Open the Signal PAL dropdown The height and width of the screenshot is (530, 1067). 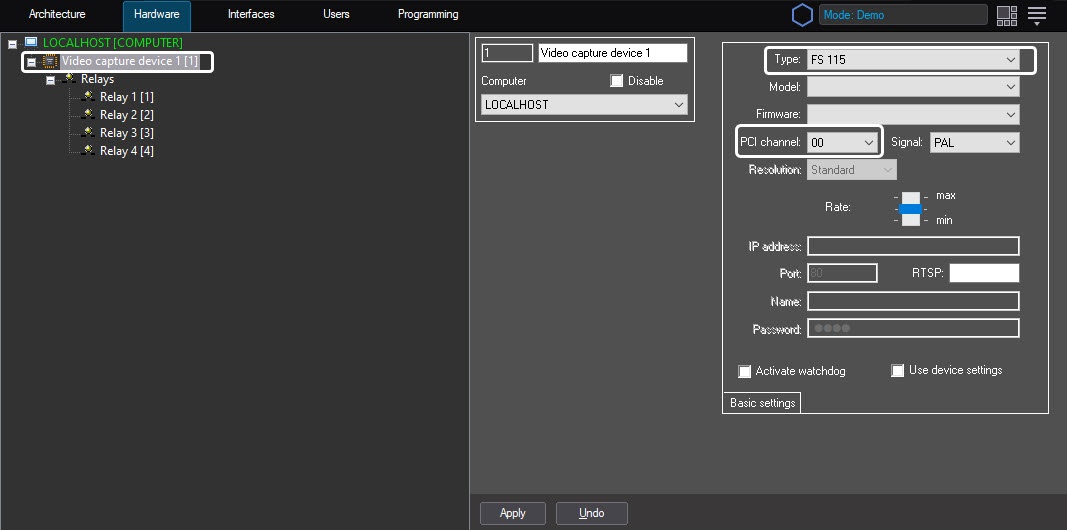(974, 142)
